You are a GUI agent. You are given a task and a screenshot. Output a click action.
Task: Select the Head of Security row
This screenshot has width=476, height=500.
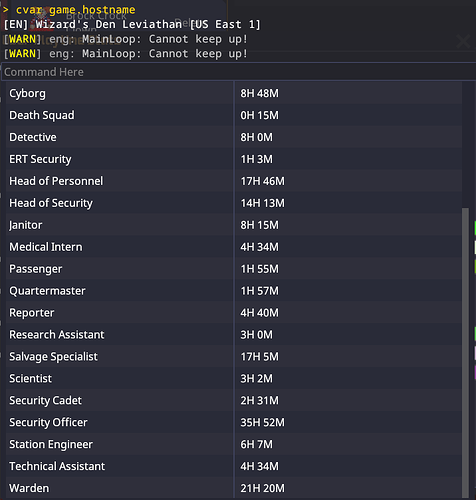[x=234, y=203]
